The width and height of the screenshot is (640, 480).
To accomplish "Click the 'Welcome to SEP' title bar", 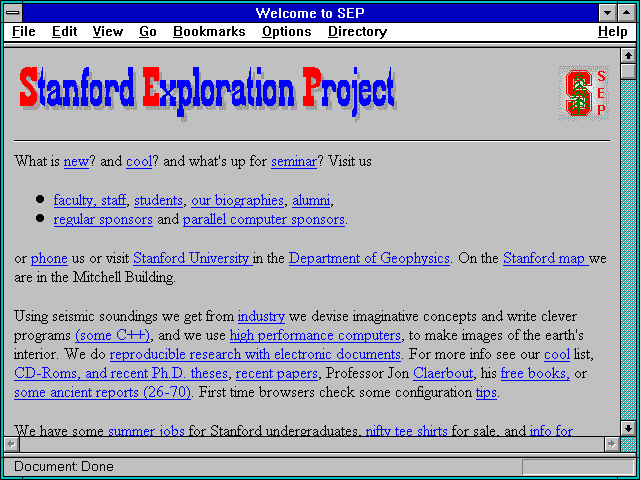I will coord(310,13).
